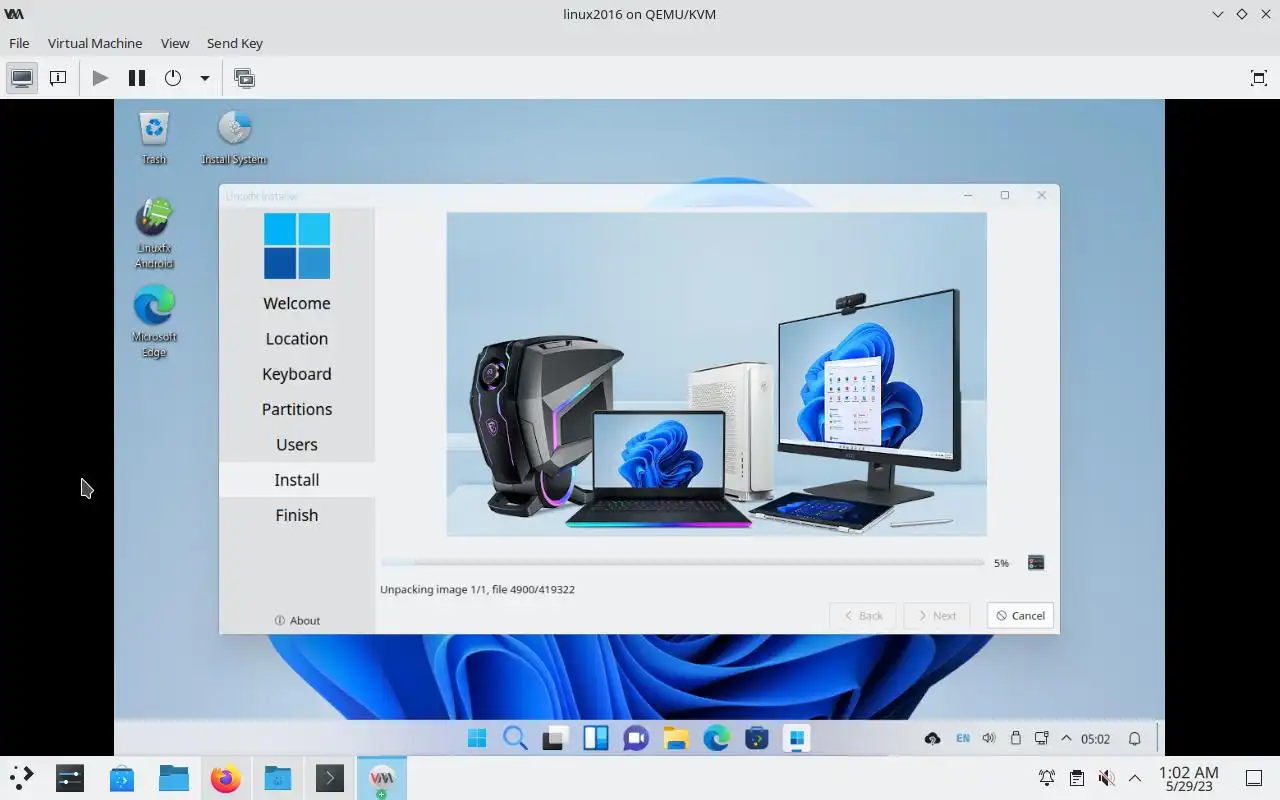Select the Install step in installer sidebar

297,480
